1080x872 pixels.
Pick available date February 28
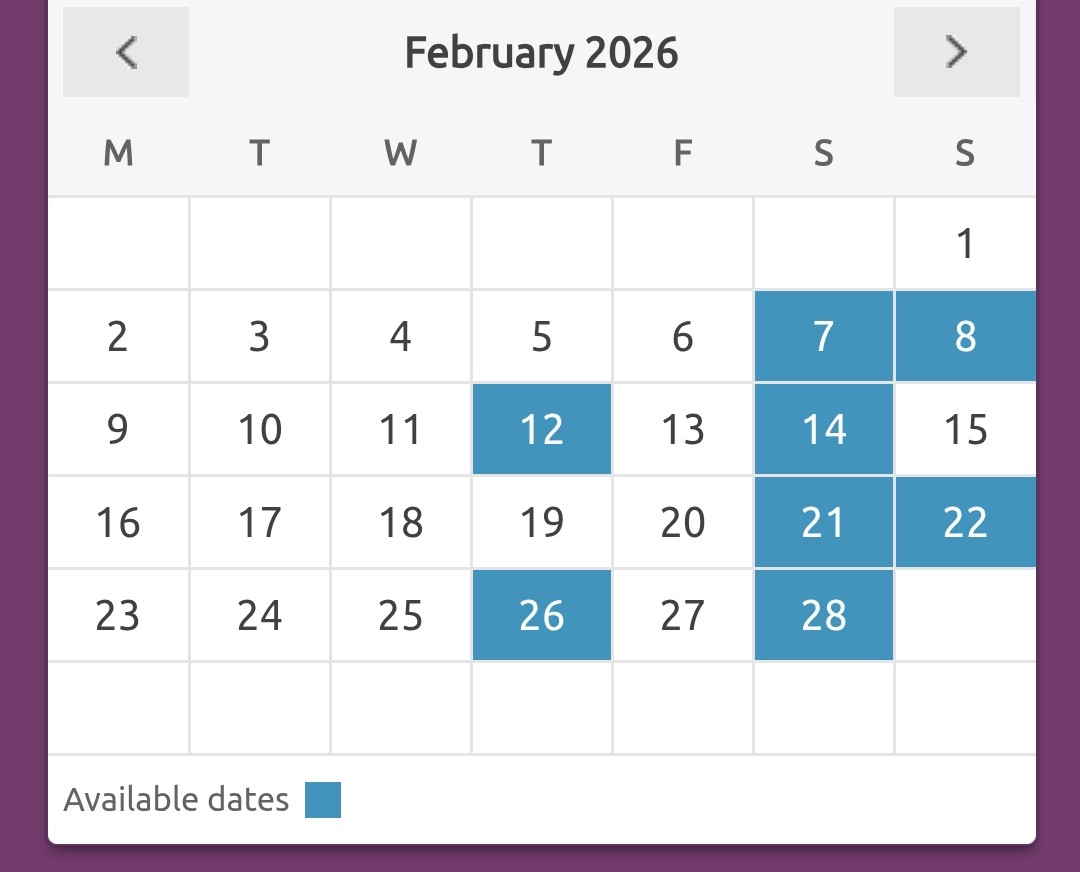(x=824, y=616)
